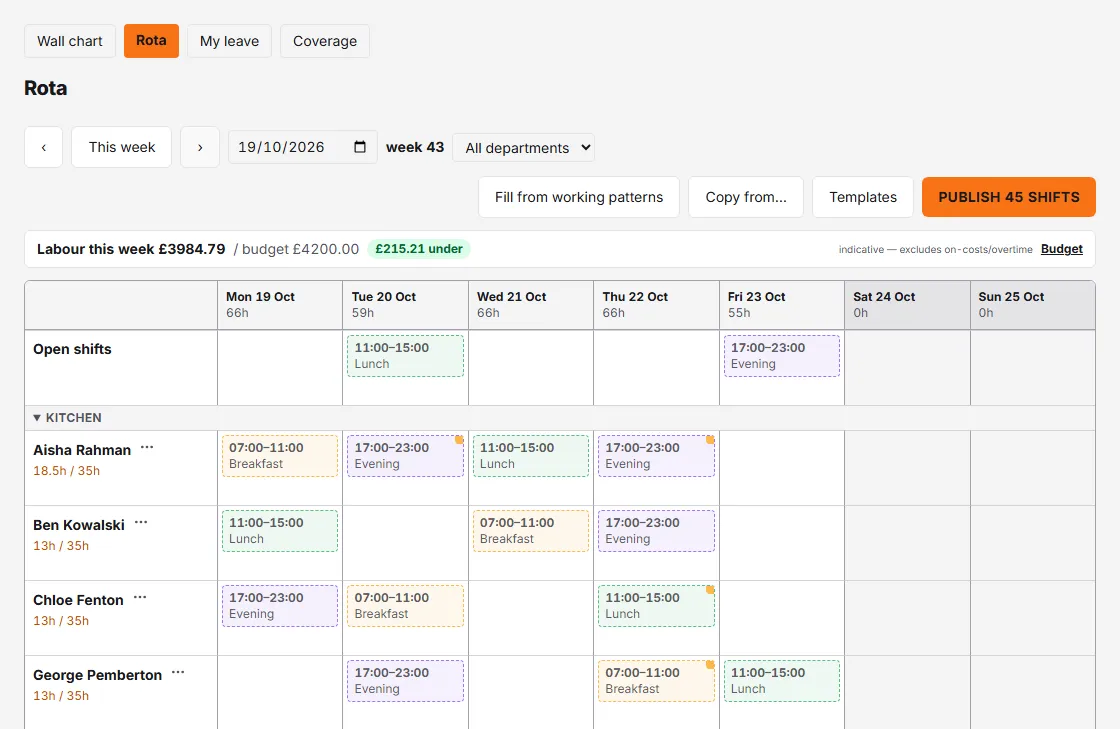The height and width of the screenshot is (729, 1120).
Task: Open the Templates button
Action: tap(863, 197)
